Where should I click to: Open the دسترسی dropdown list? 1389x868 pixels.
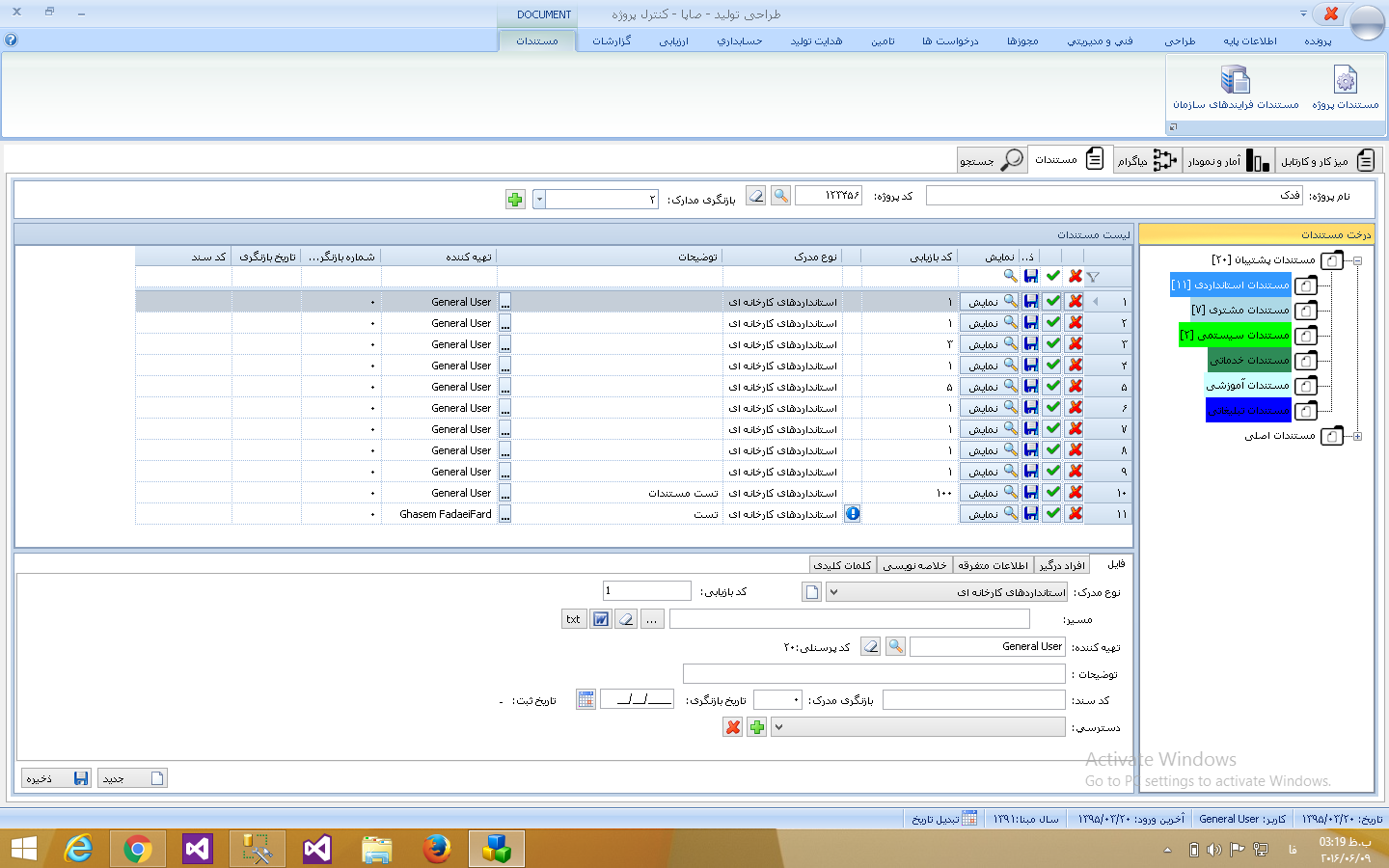(x=778, y=727)
